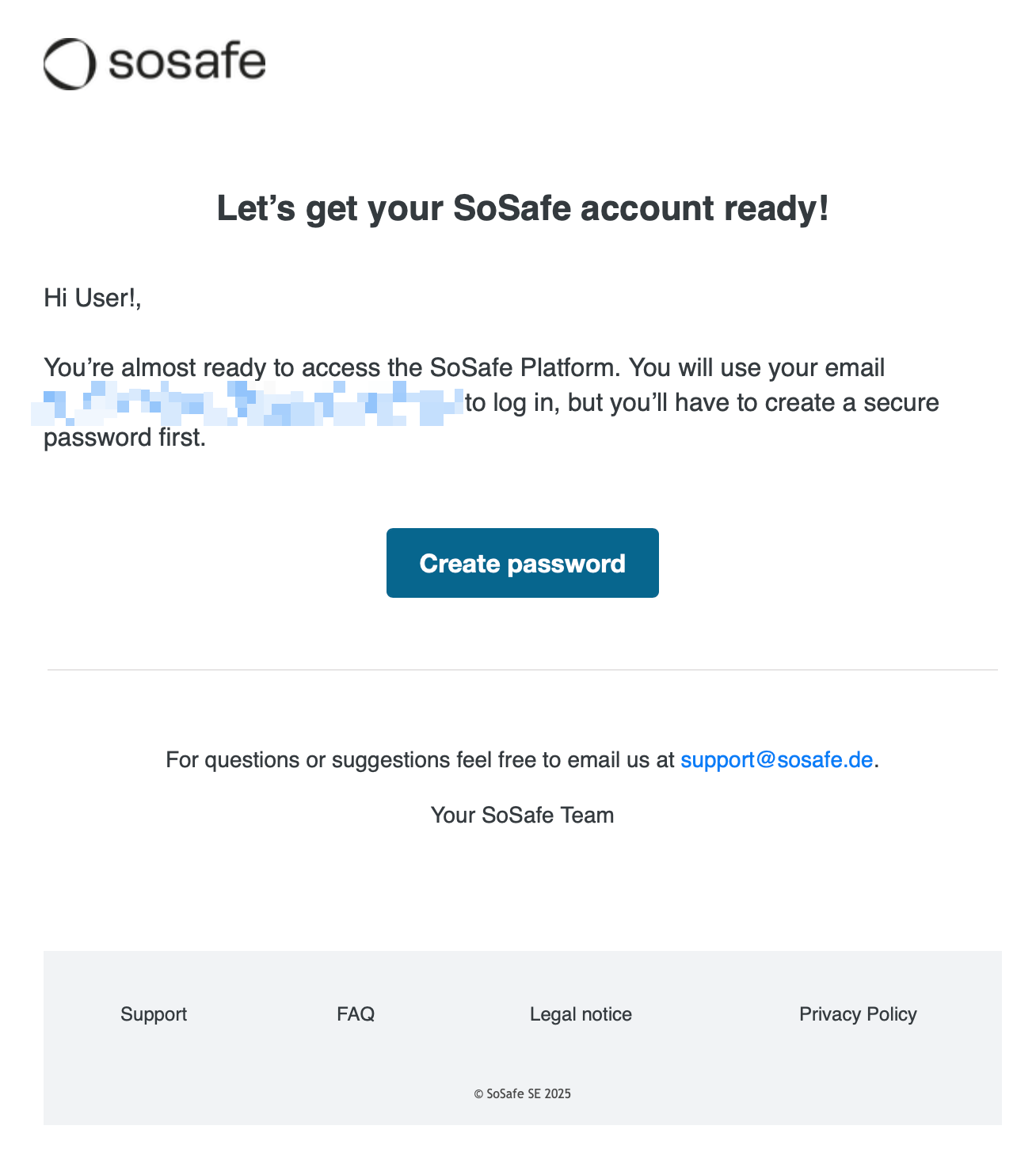
Task: Click the words "SoSafe Platform" in the paragraph
Action: pyautogui.click(x=523, y=368)
